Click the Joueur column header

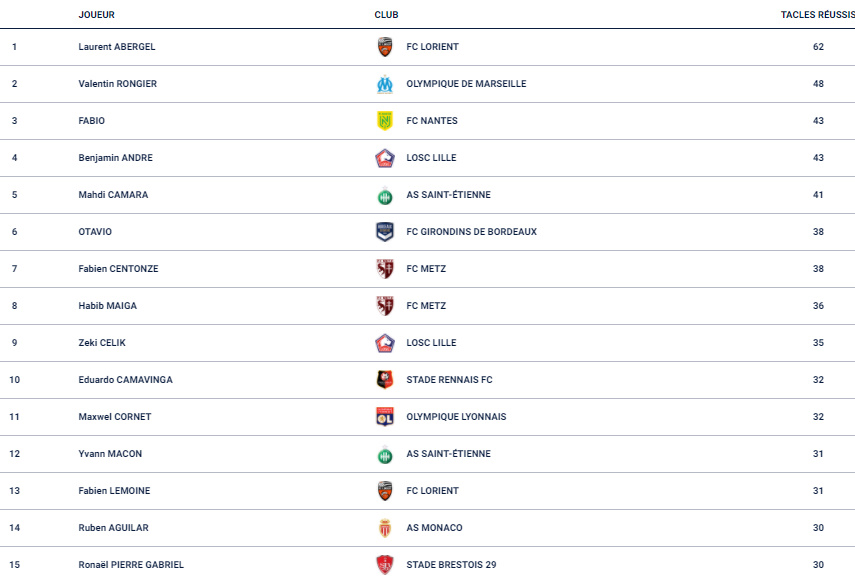97,15
